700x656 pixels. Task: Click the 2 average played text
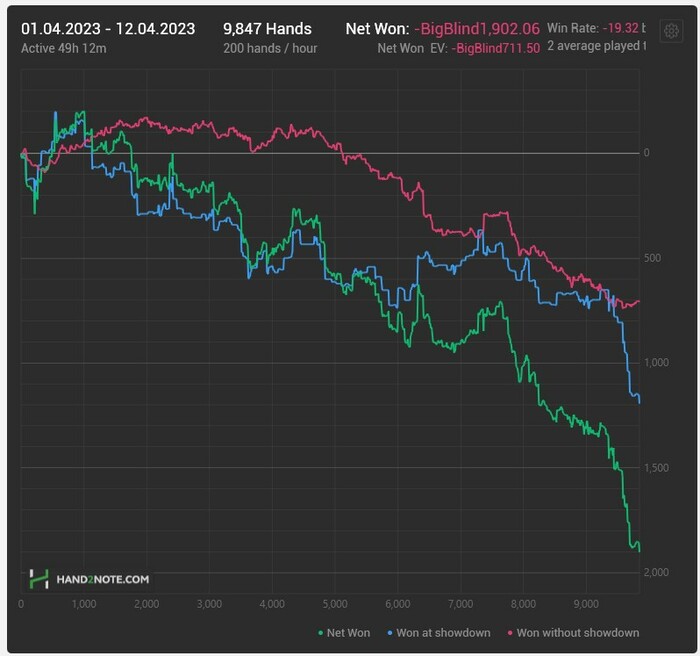pos(596,46)
